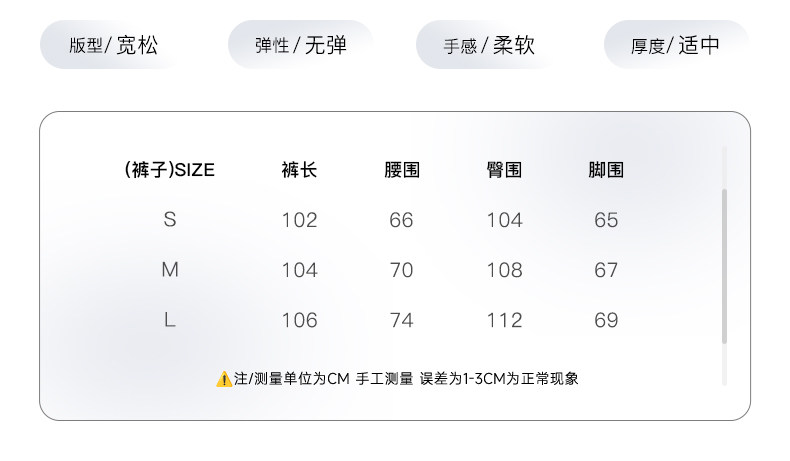This screenshot has height=461, width=790.
Task: Click the (裤子)SIZE column header
Action: (x=170, y=170)
